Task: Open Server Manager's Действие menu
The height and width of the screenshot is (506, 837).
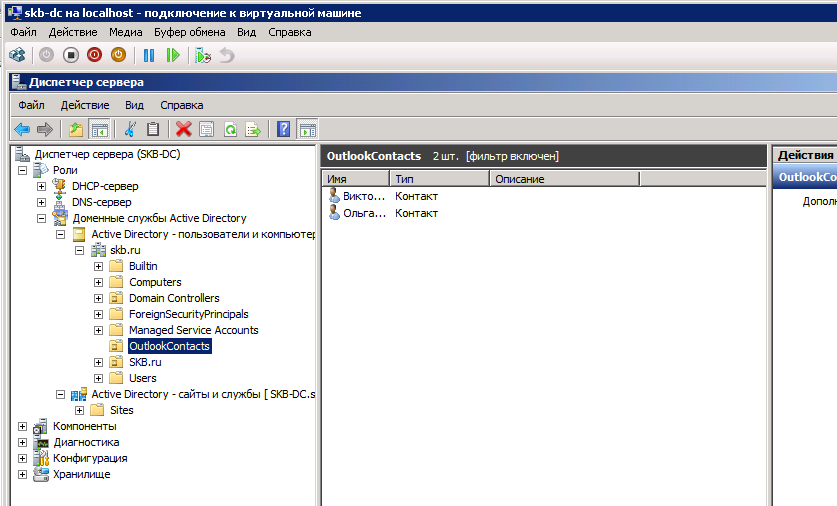Action: [85, 105]
